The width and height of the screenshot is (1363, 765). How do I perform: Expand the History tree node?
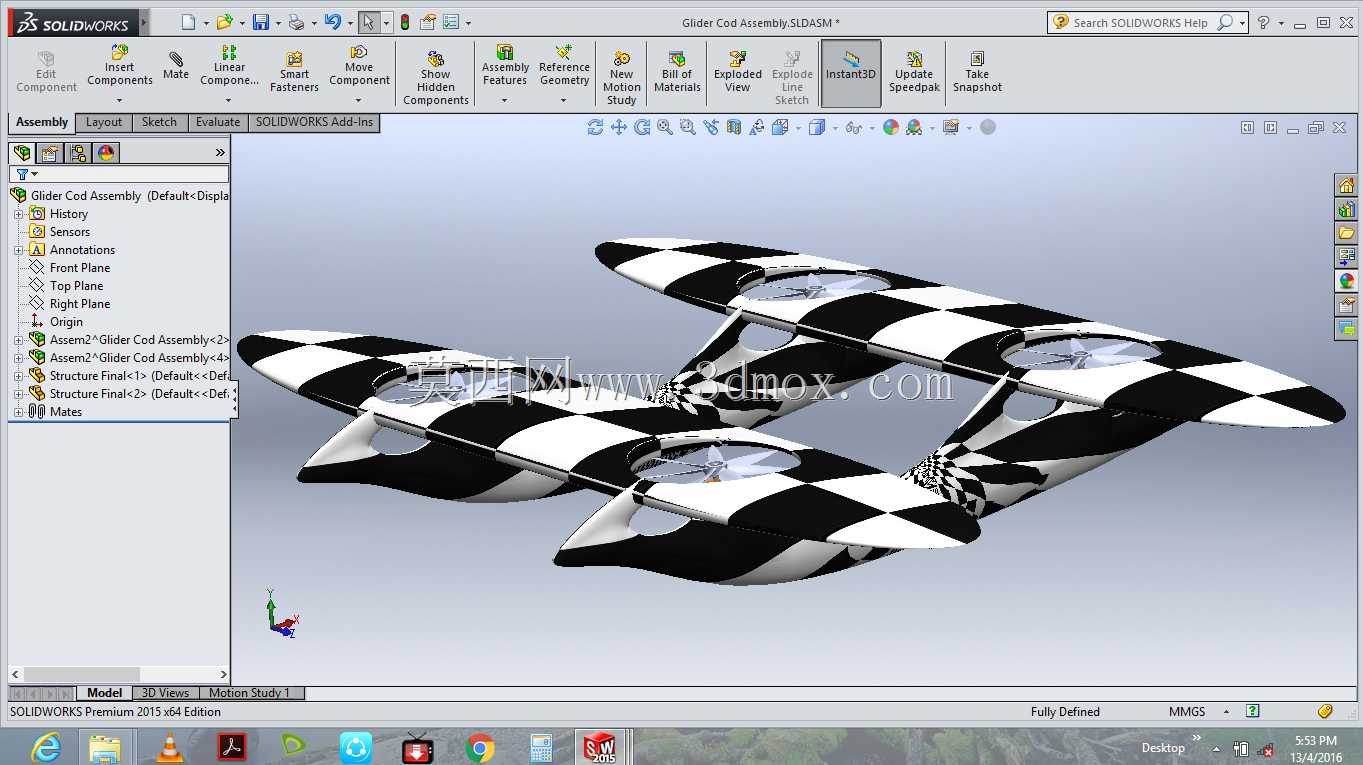(x=18, y=214)
